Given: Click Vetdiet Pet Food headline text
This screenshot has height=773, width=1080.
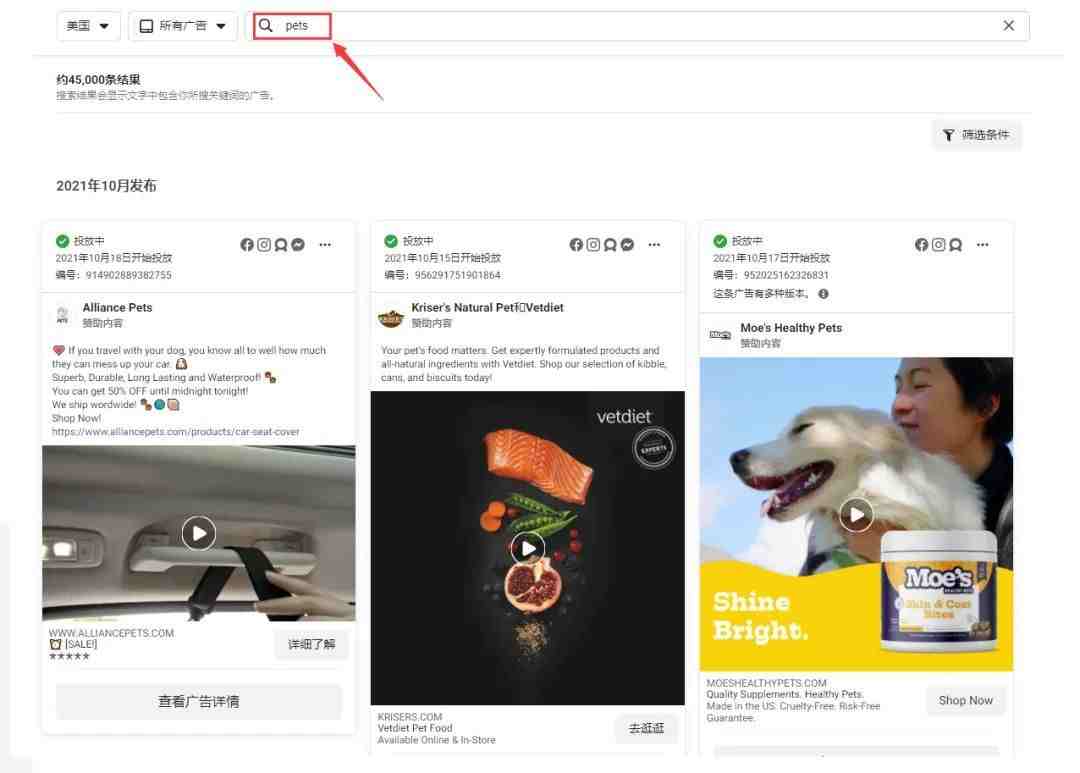Looking at the screenshot, I should coord(415,728).
